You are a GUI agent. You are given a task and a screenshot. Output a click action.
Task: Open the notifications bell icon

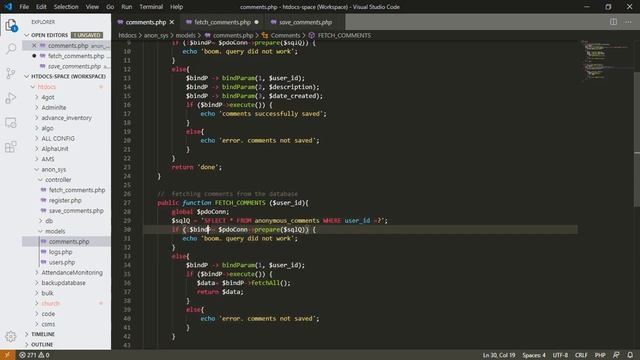(x=631, y=355)
